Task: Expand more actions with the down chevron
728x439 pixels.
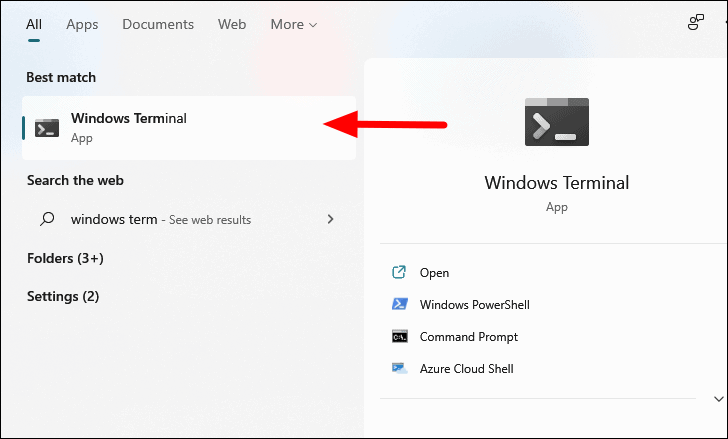Action: click(x=719, y=399)
